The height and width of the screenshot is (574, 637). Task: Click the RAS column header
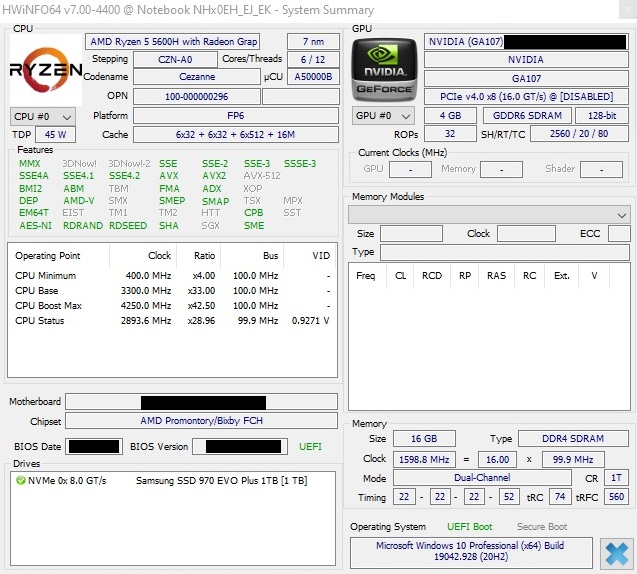coord(496,275)
